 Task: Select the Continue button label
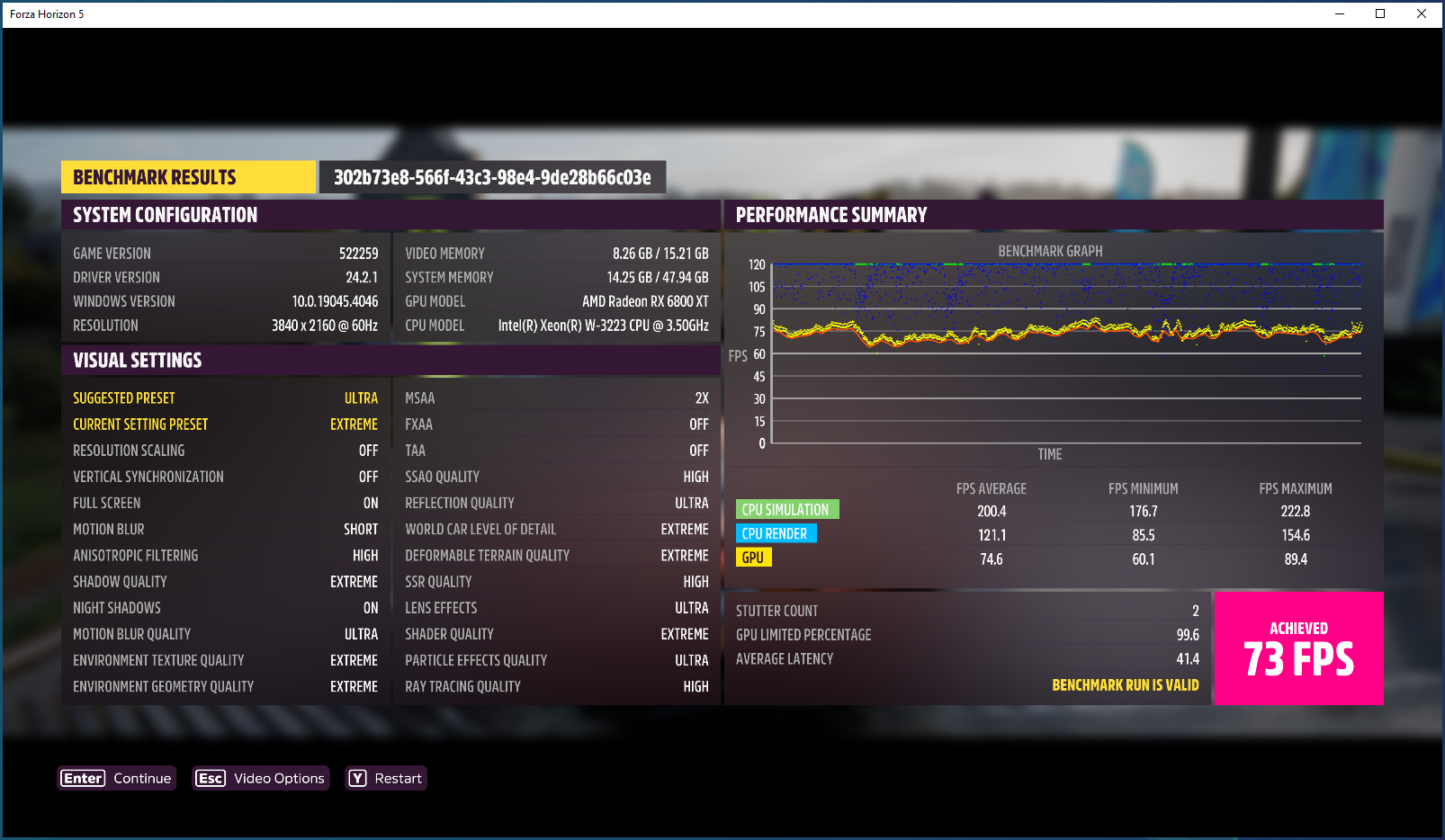point(142,778)
